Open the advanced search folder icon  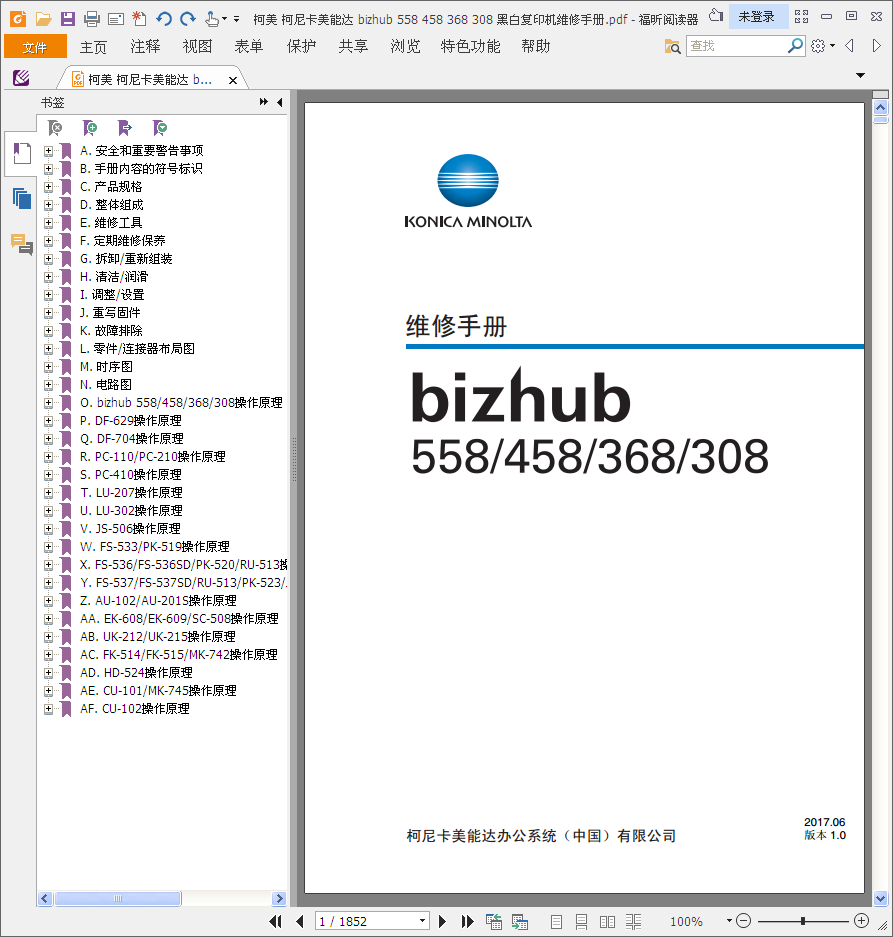click(x=672, y=46)
